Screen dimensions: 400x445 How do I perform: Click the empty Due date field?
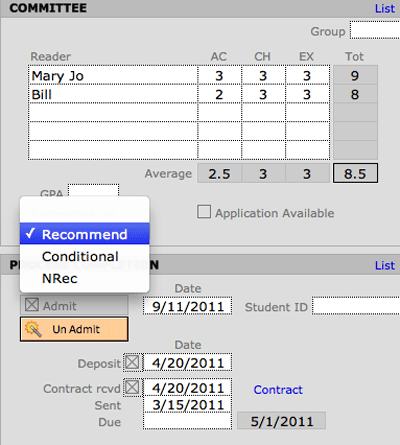pyautogui.click(x=188, y=421)
